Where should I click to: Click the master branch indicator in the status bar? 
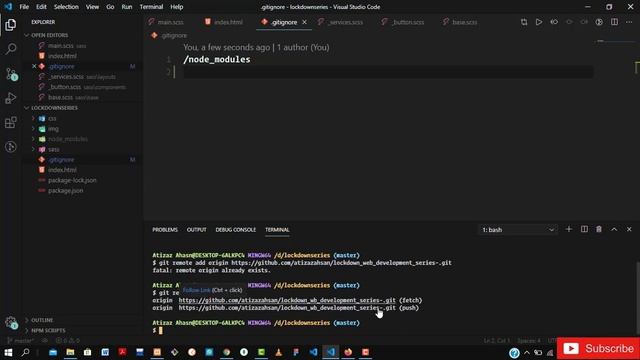coord(20,340)
